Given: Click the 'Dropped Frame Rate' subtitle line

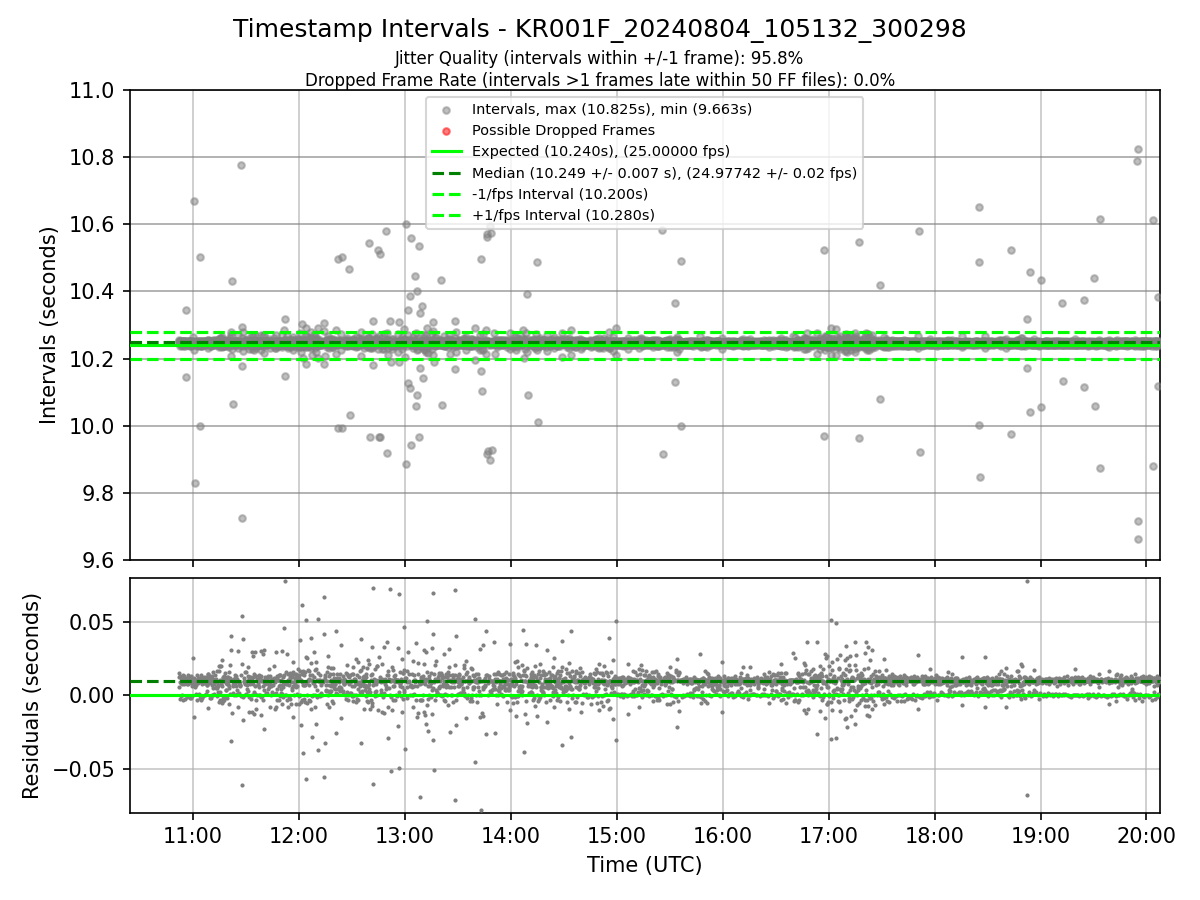Looking at the screenshot, I should pyautogui.click(x=599, y=80).
